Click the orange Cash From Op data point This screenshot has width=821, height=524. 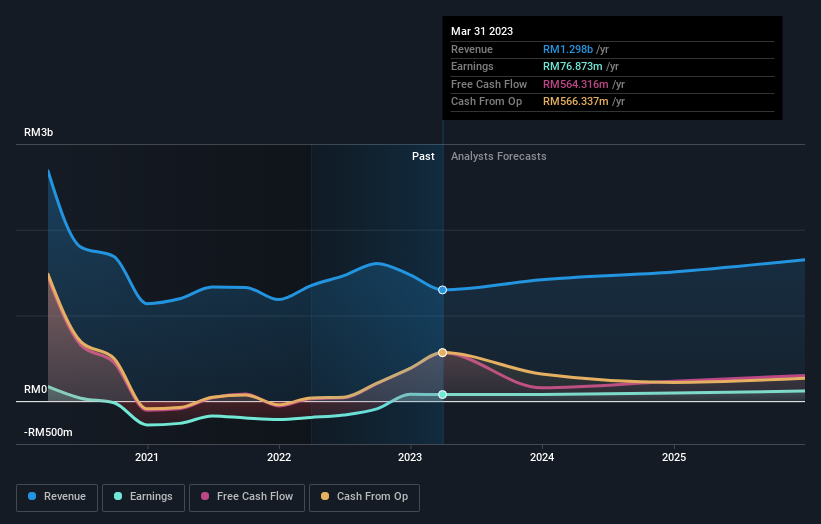[442, 353]
